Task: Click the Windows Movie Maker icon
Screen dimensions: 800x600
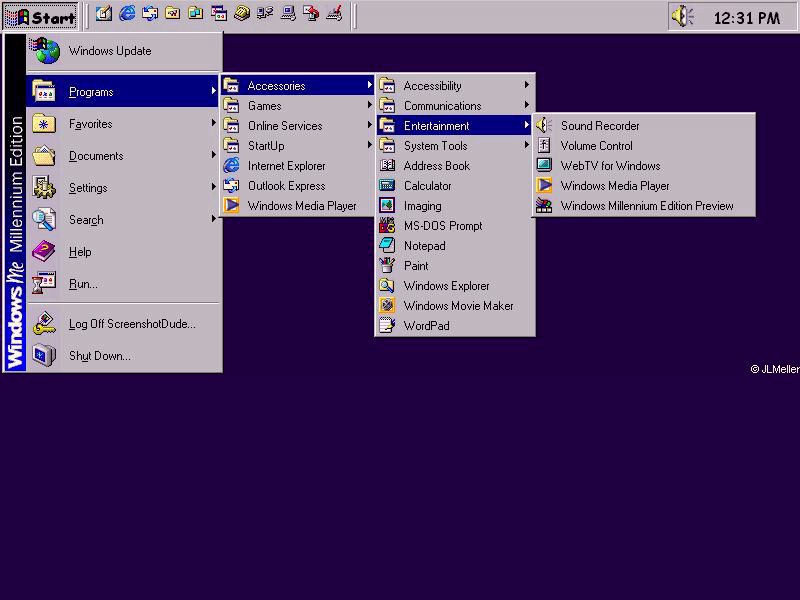Action: 387,305
